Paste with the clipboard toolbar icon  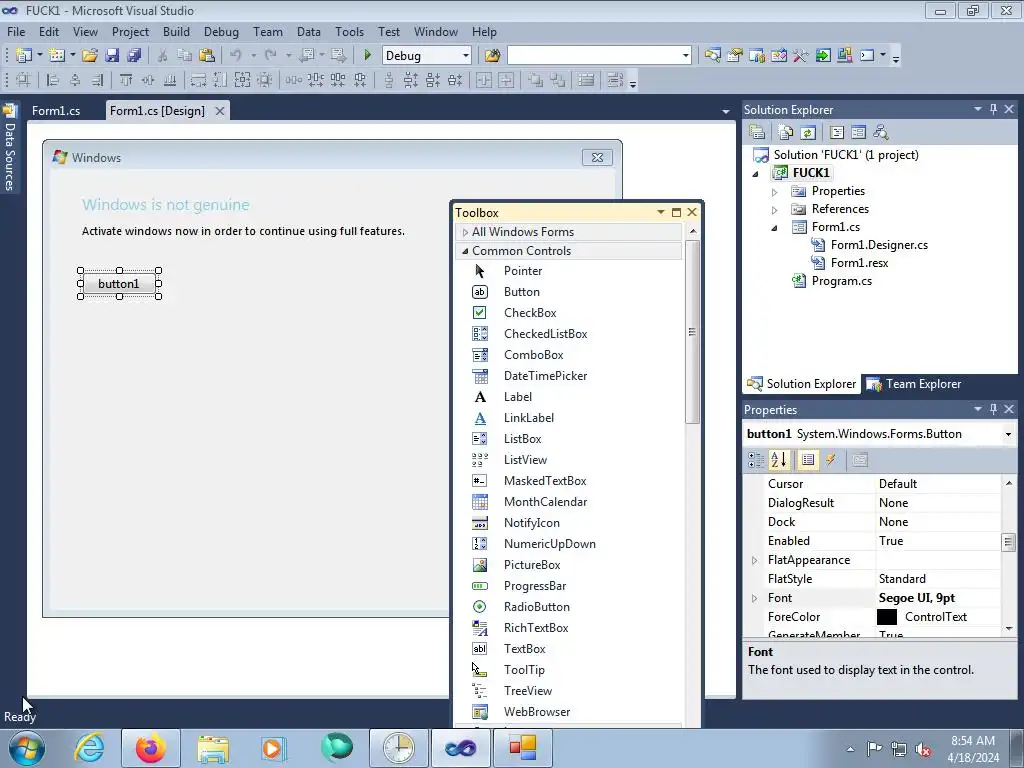pos(207,56)
